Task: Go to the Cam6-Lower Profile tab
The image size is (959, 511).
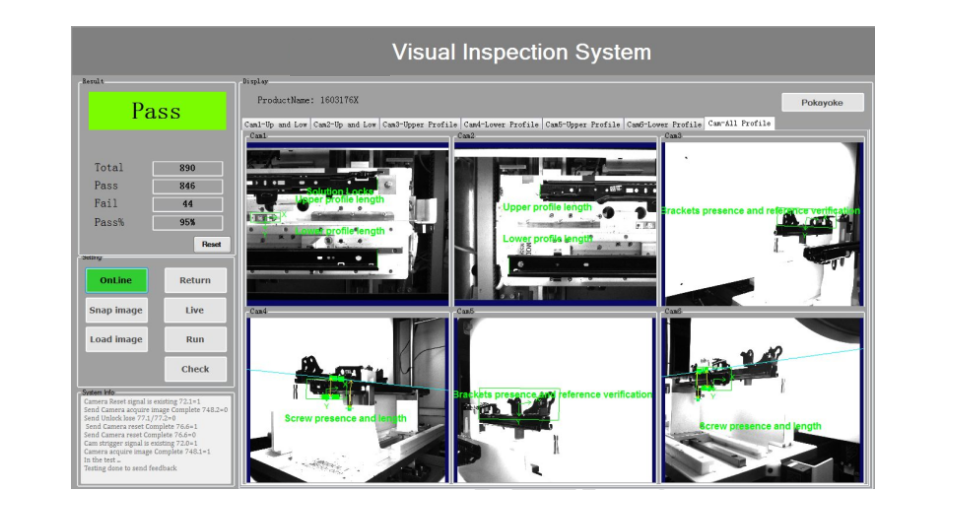Action: click(664, 124)
